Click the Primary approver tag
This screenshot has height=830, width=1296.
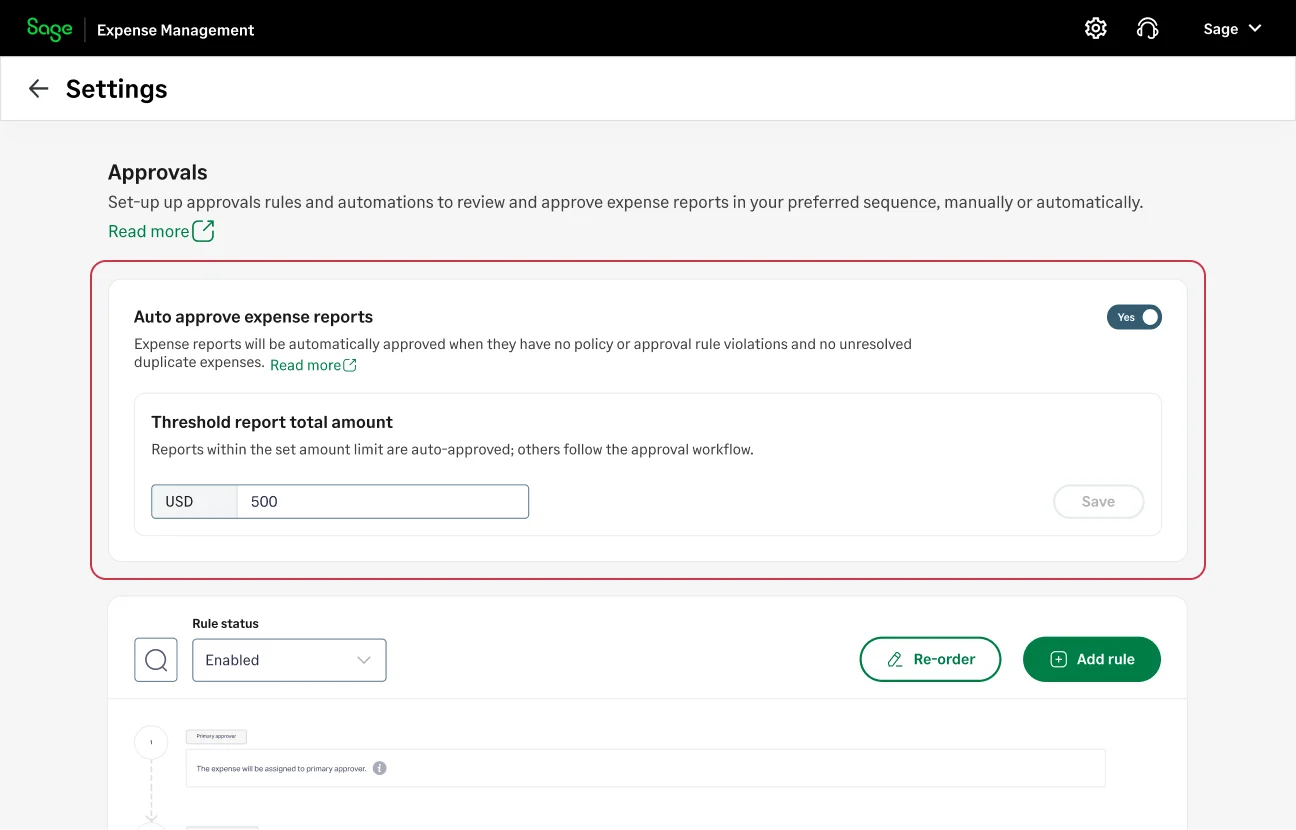click(x=216, y=736)
